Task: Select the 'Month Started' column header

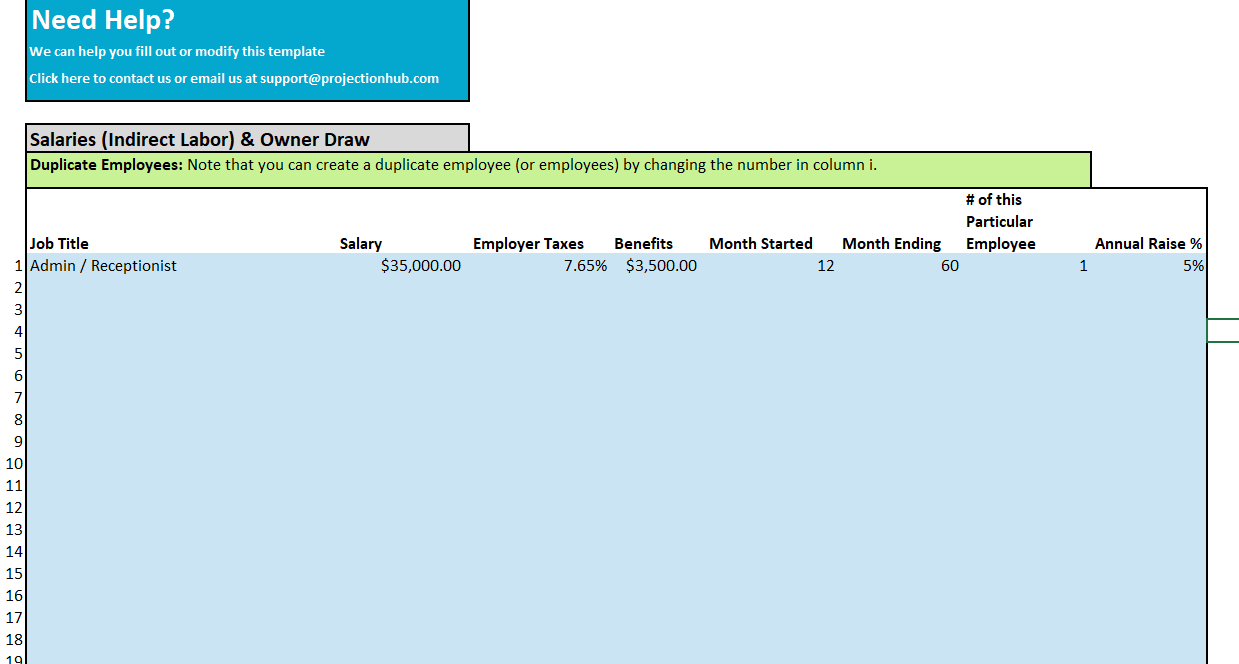Action: [x=761, y=243]
